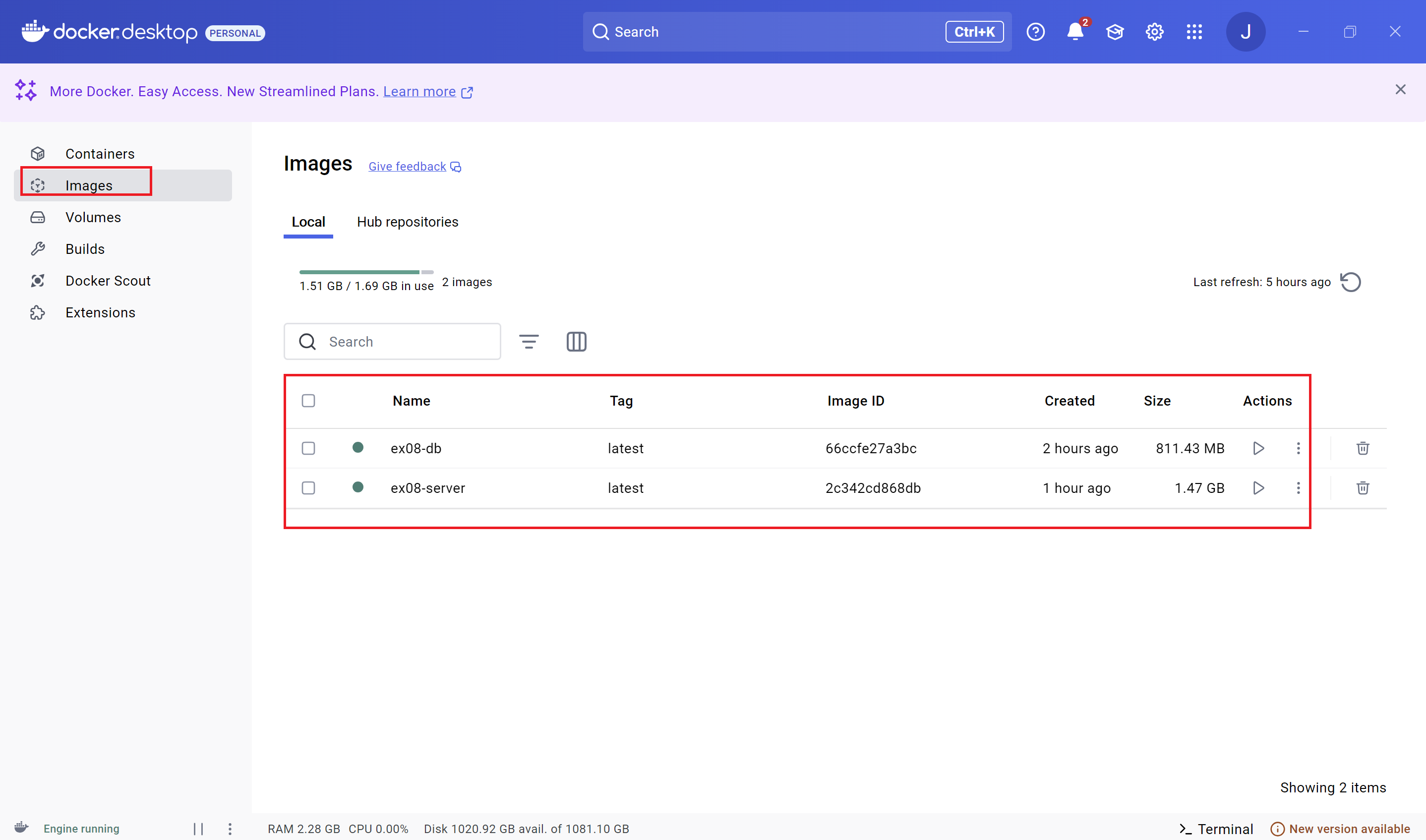The width and height of the screenshot is (1426, 840).
Task: Open the filter options dropdown
Action: pyautogui.click(x=529, y=342)
